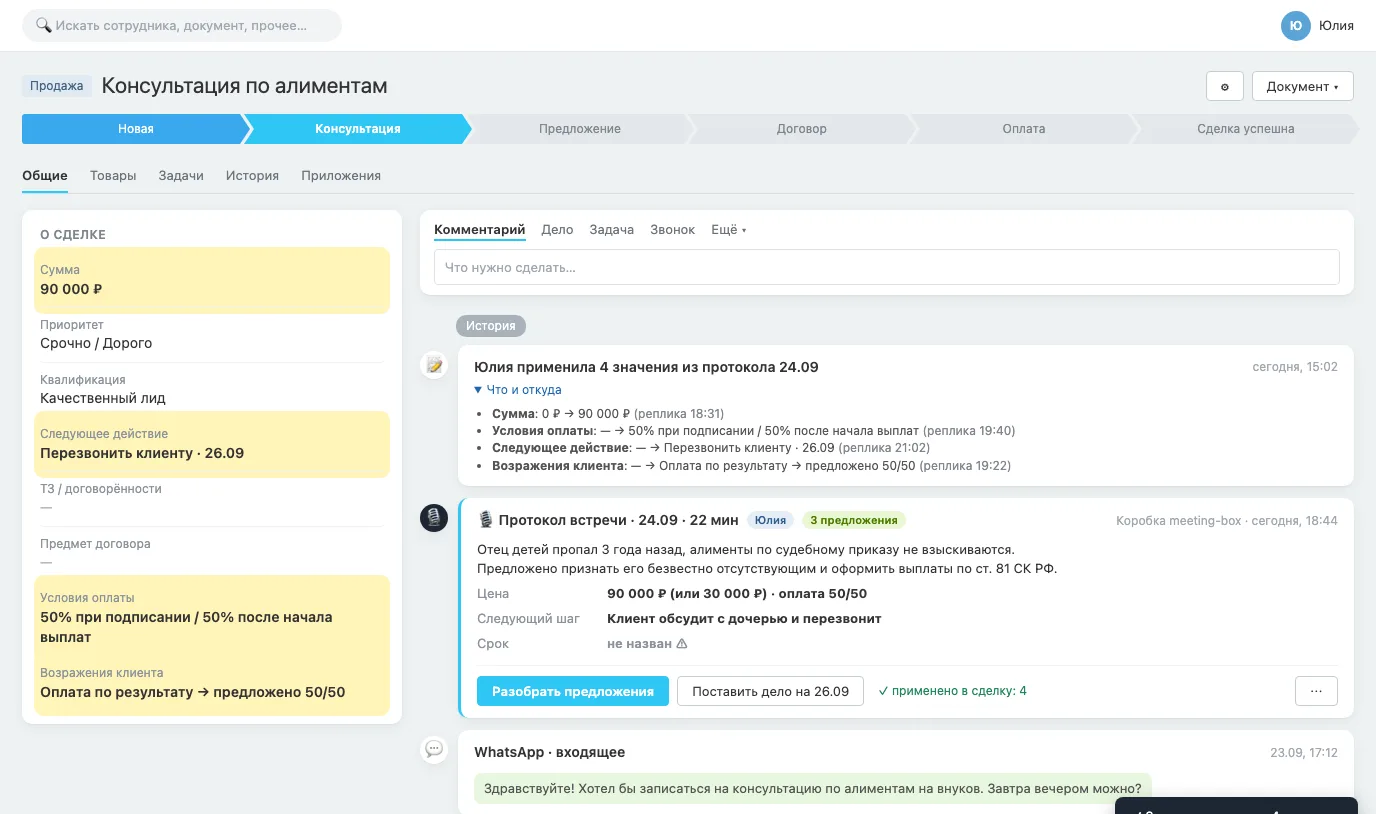This screenshot has height=814, width=1376.
Task: Click the Условия оплаты field value
Action: (x=186, y=627)
